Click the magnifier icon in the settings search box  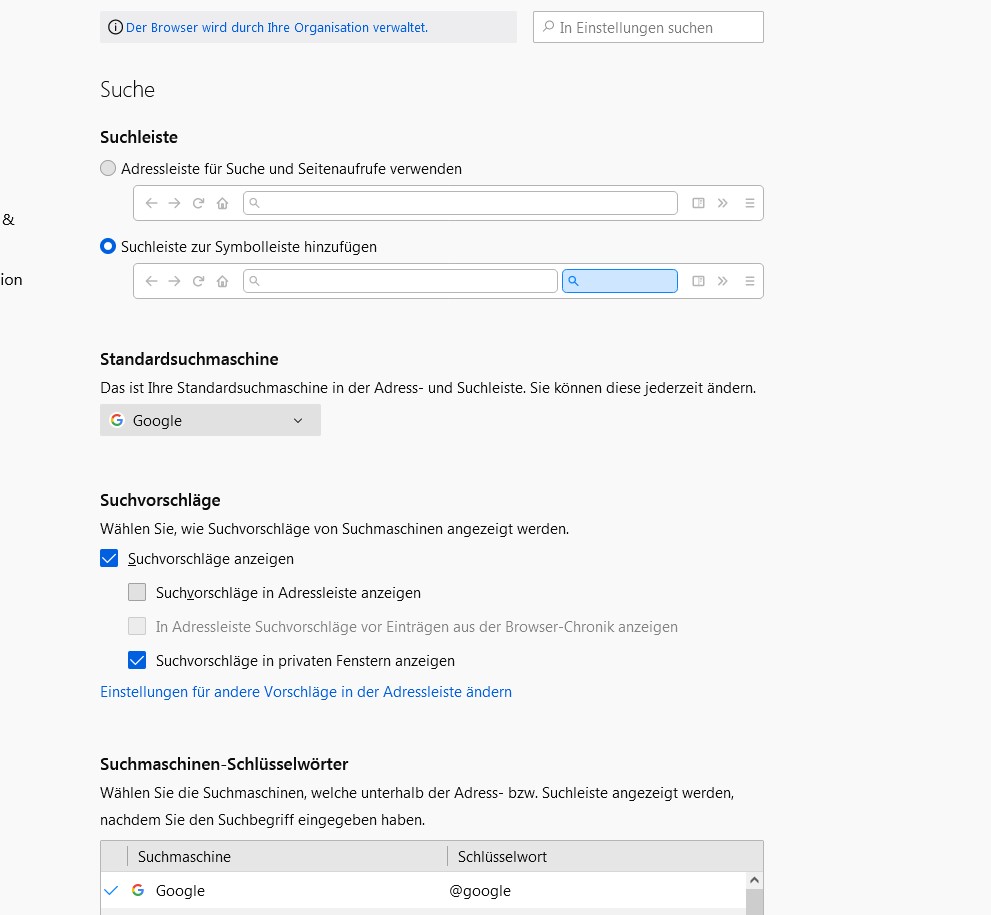548,28
